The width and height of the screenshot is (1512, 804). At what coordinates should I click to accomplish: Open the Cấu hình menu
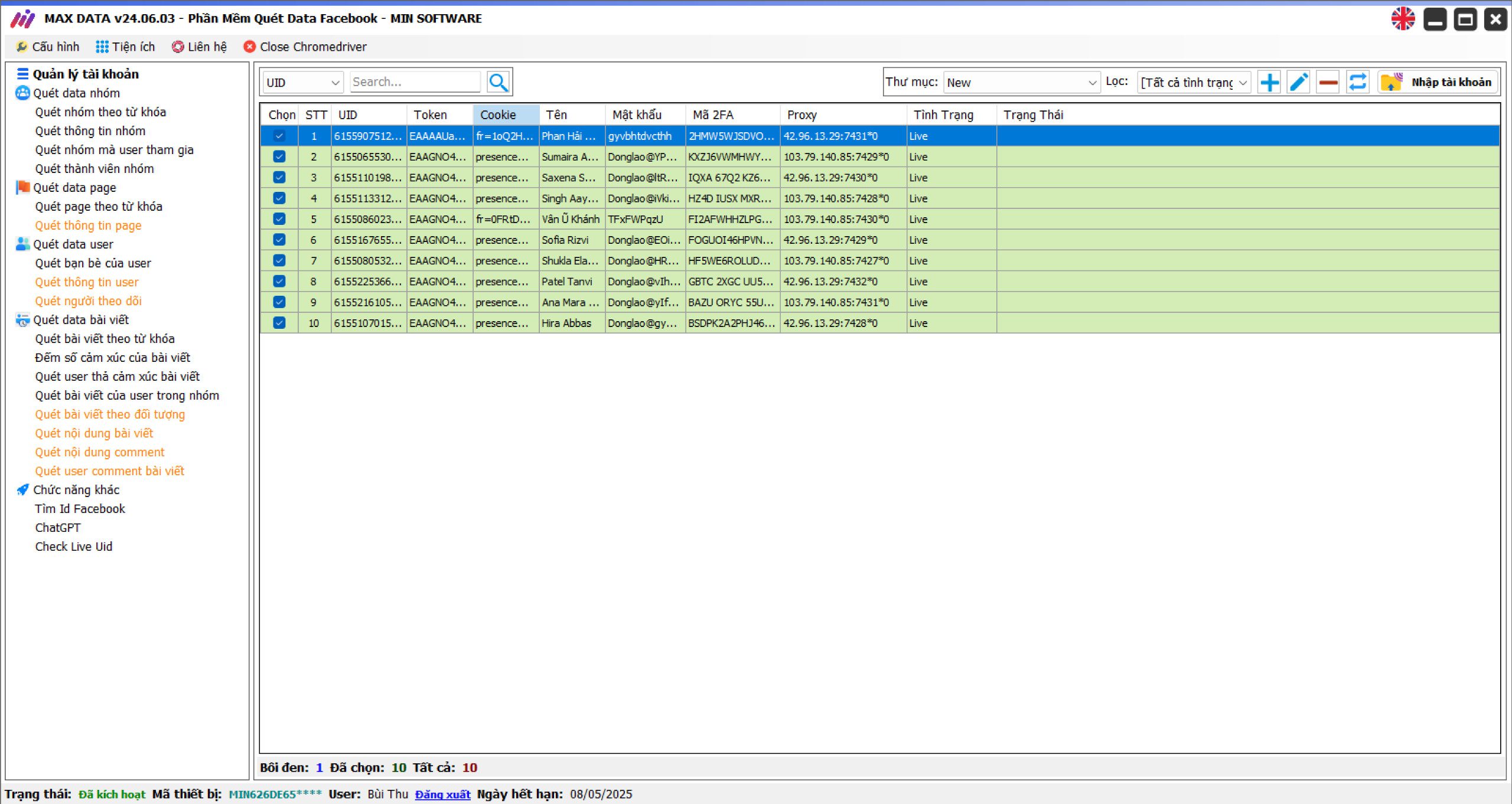48,47
